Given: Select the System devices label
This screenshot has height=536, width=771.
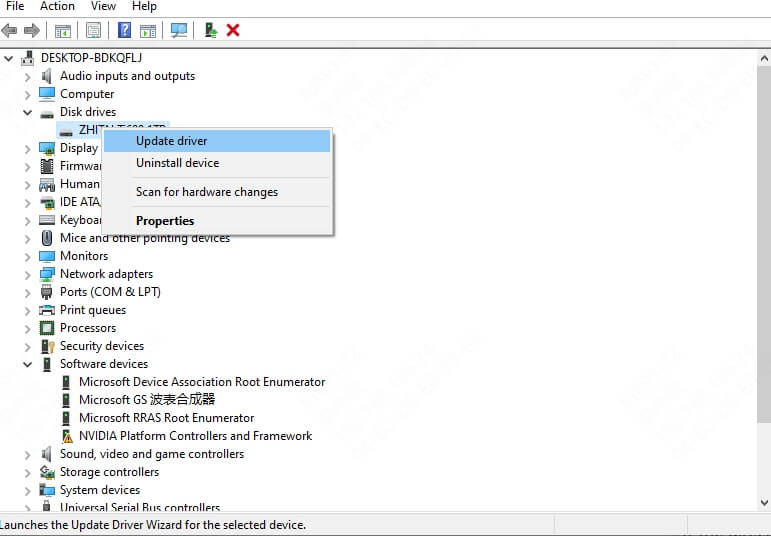Looking at the screenshot, I should coord(100,490).
